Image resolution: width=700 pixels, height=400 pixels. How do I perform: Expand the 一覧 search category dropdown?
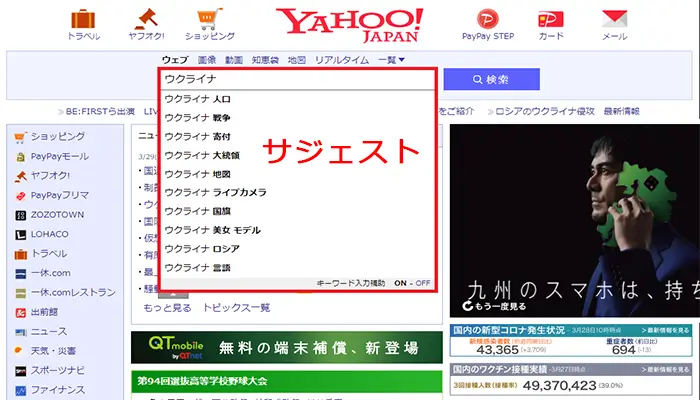click(x=392, y=60)
